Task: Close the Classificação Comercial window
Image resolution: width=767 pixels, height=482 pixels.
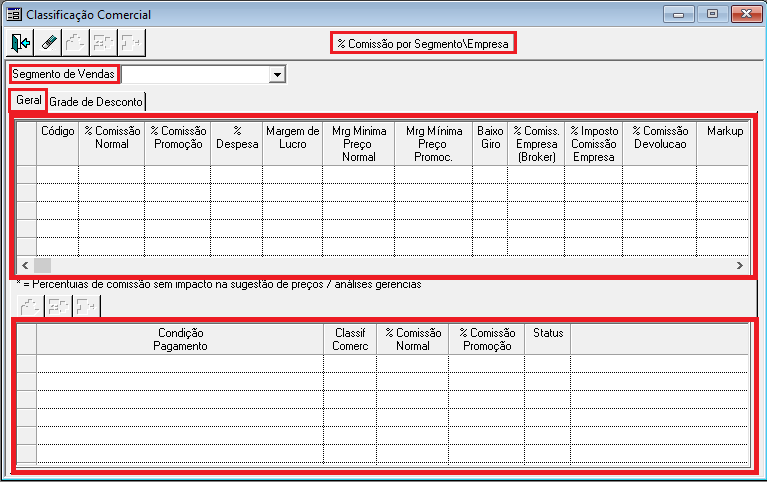Action: coord(746,14)
